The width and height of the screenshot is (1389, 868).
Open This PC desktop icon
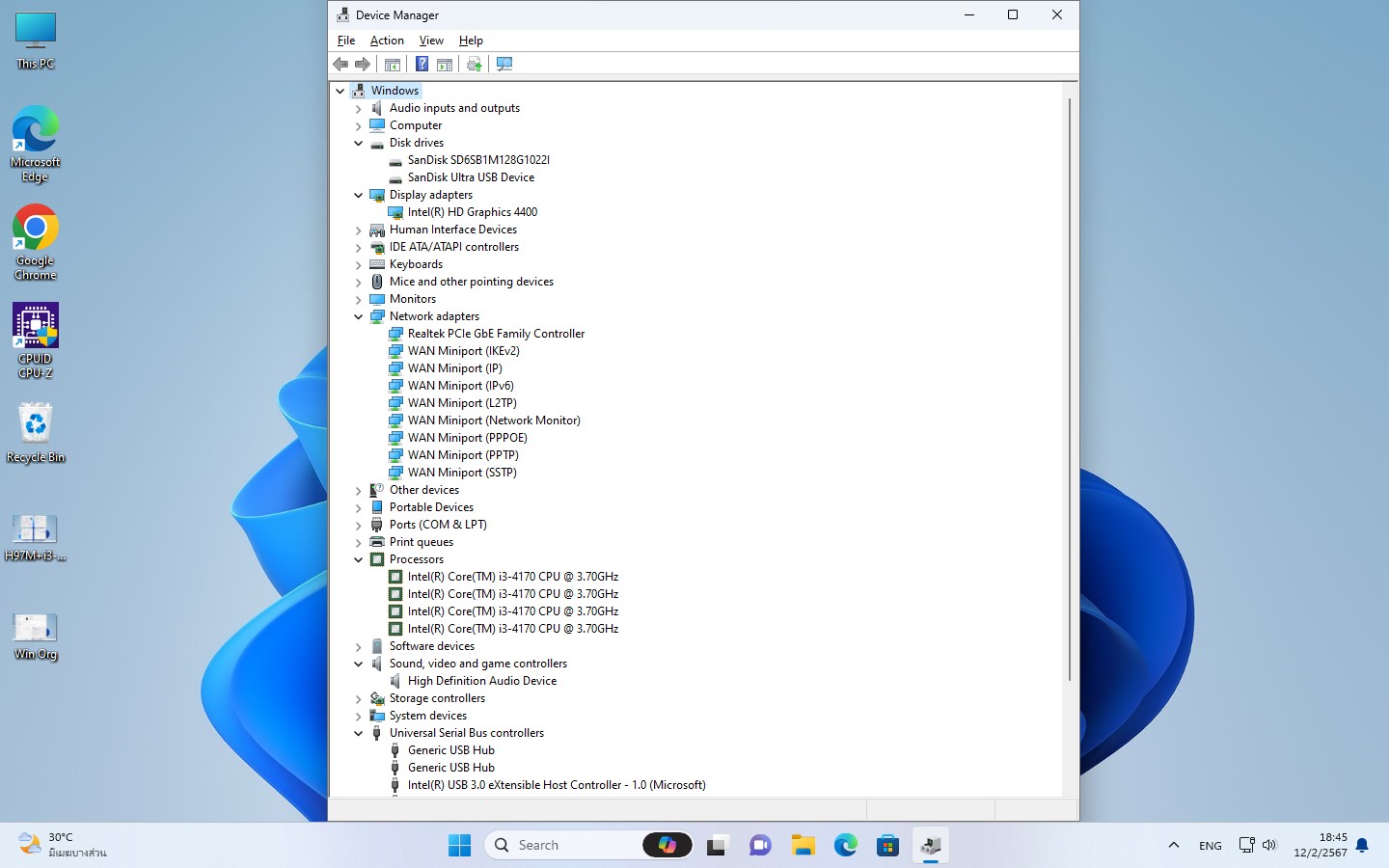(36, 41)
